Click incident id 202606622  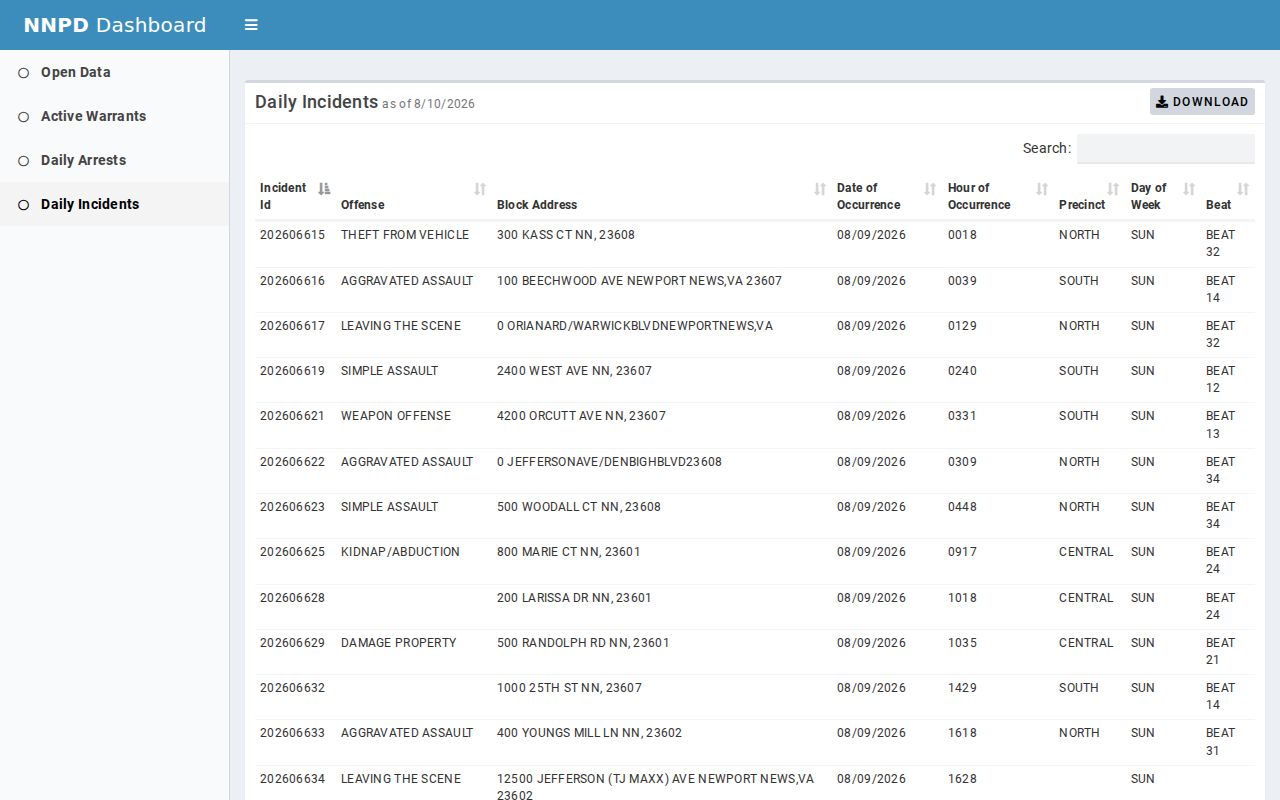pyautogui.click(x=292, y=462)
